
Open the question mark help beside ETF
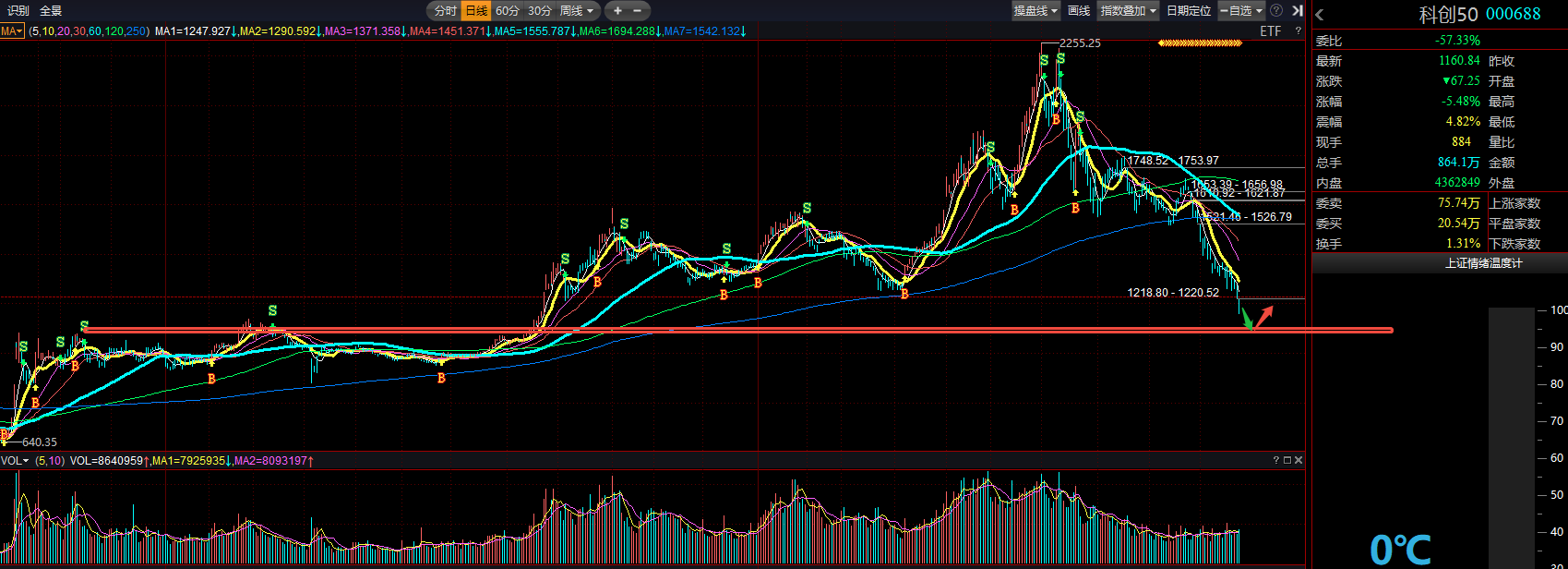[1298, 31]
